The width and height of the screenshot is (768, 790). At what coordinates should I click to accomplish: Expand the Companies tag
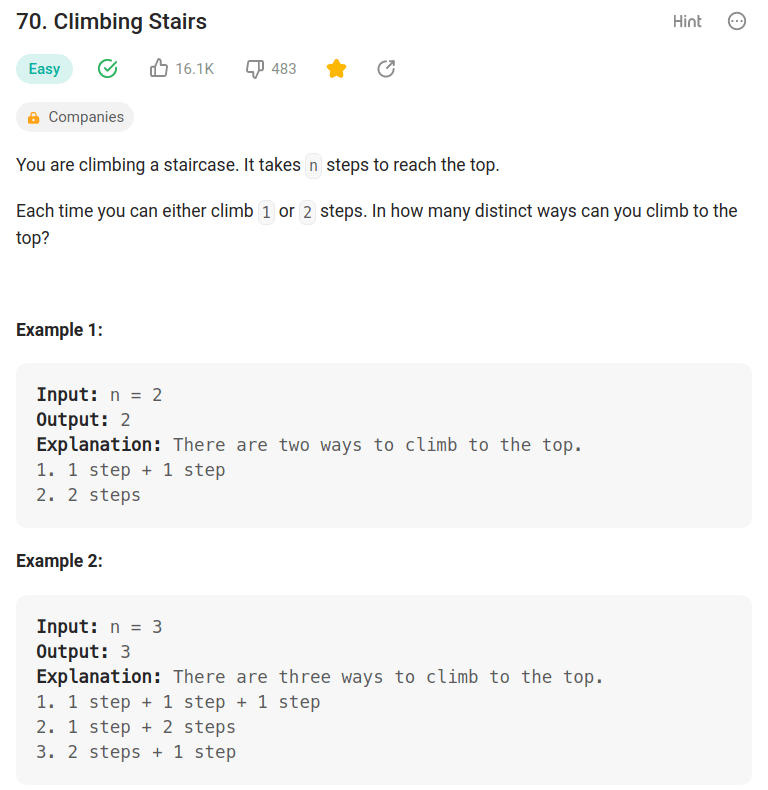coord(75,117)
